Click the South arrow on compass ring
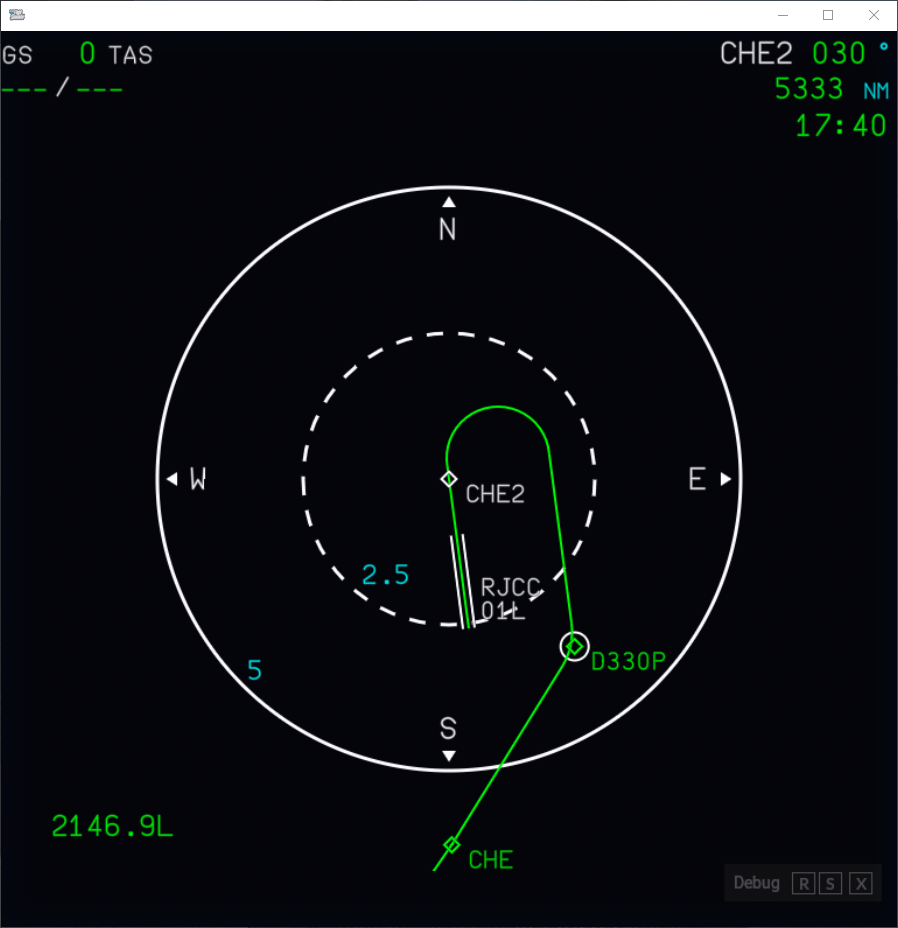This screenshot has width=898, height=928. [x=449, y=755]
